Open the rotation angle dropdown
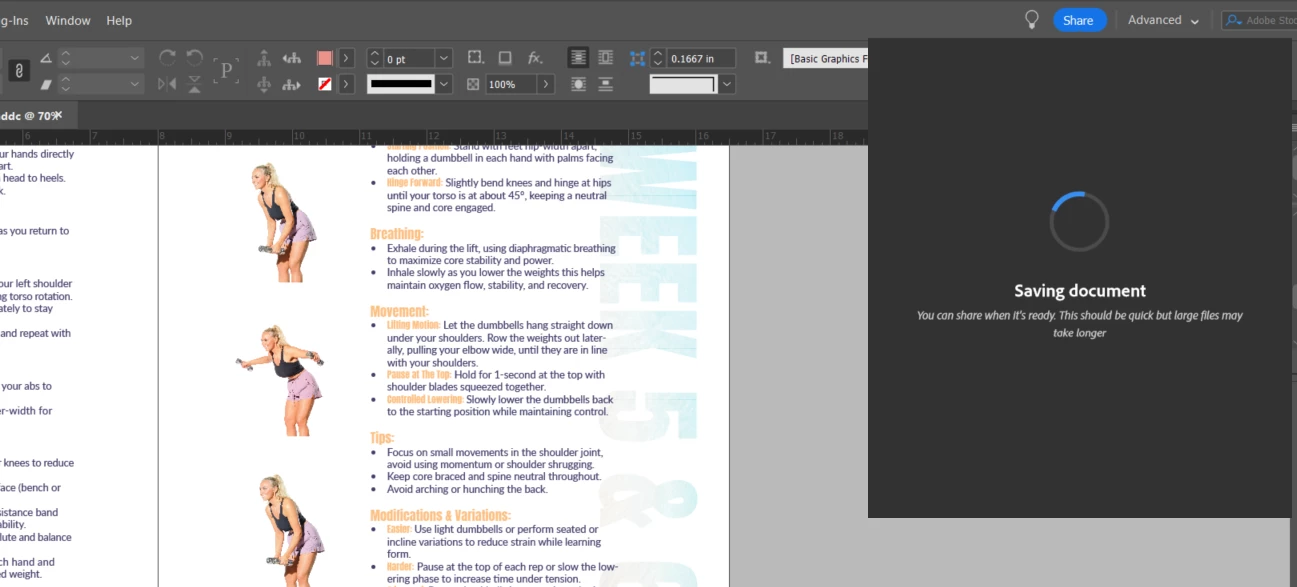 pos(135,58)
